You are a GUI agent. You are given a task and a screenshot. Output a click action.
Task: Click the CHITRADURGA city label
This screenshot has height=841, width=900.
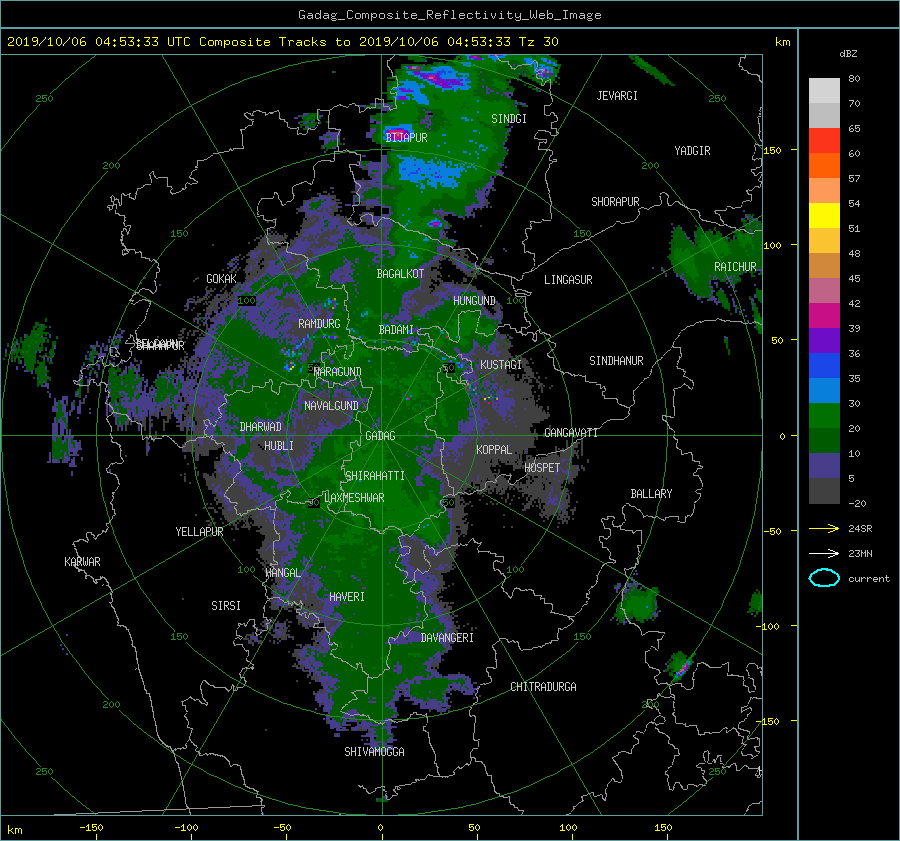[544, 687]
